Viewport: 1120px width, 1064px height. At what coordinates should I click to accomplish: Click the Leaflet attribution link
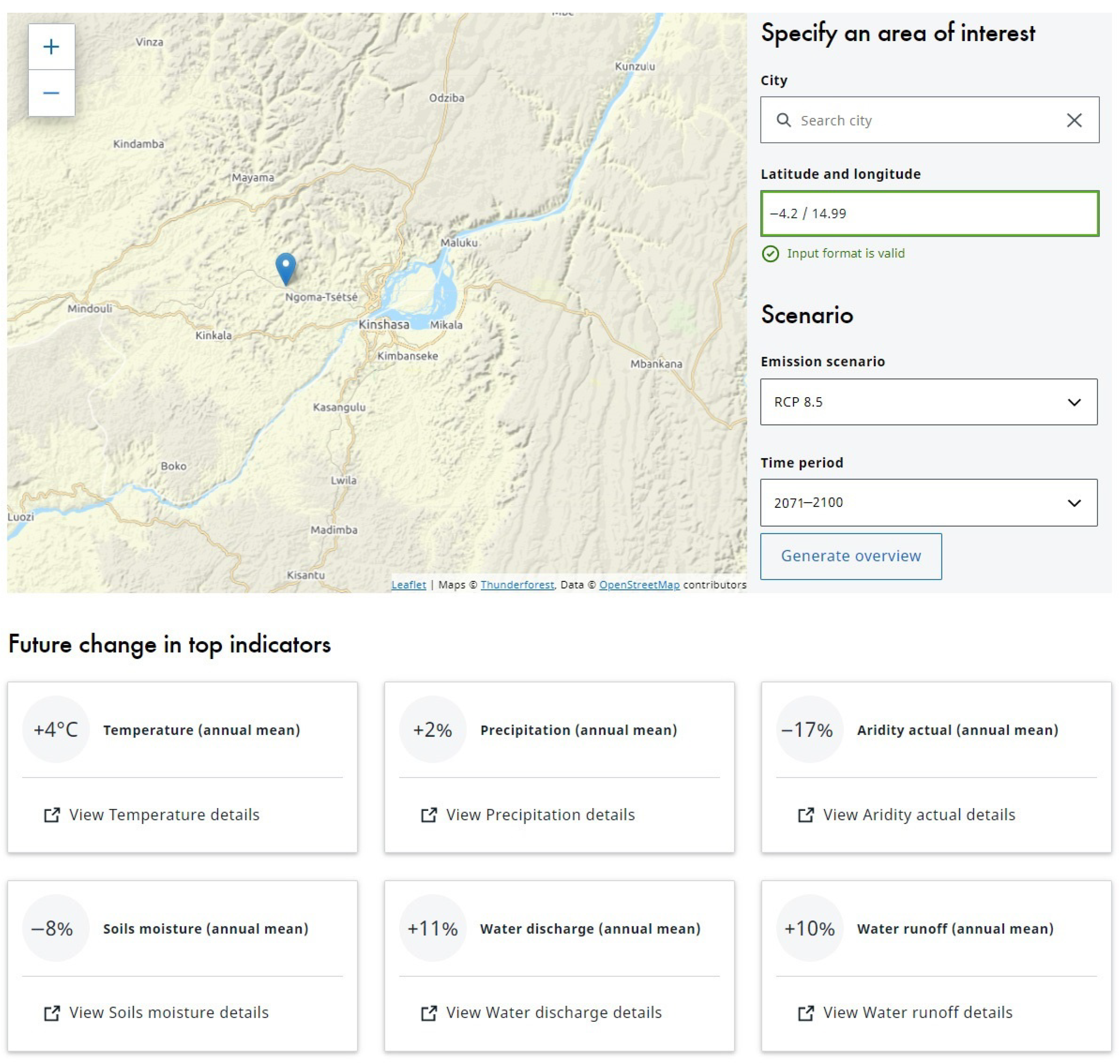[x=409, y=585]
